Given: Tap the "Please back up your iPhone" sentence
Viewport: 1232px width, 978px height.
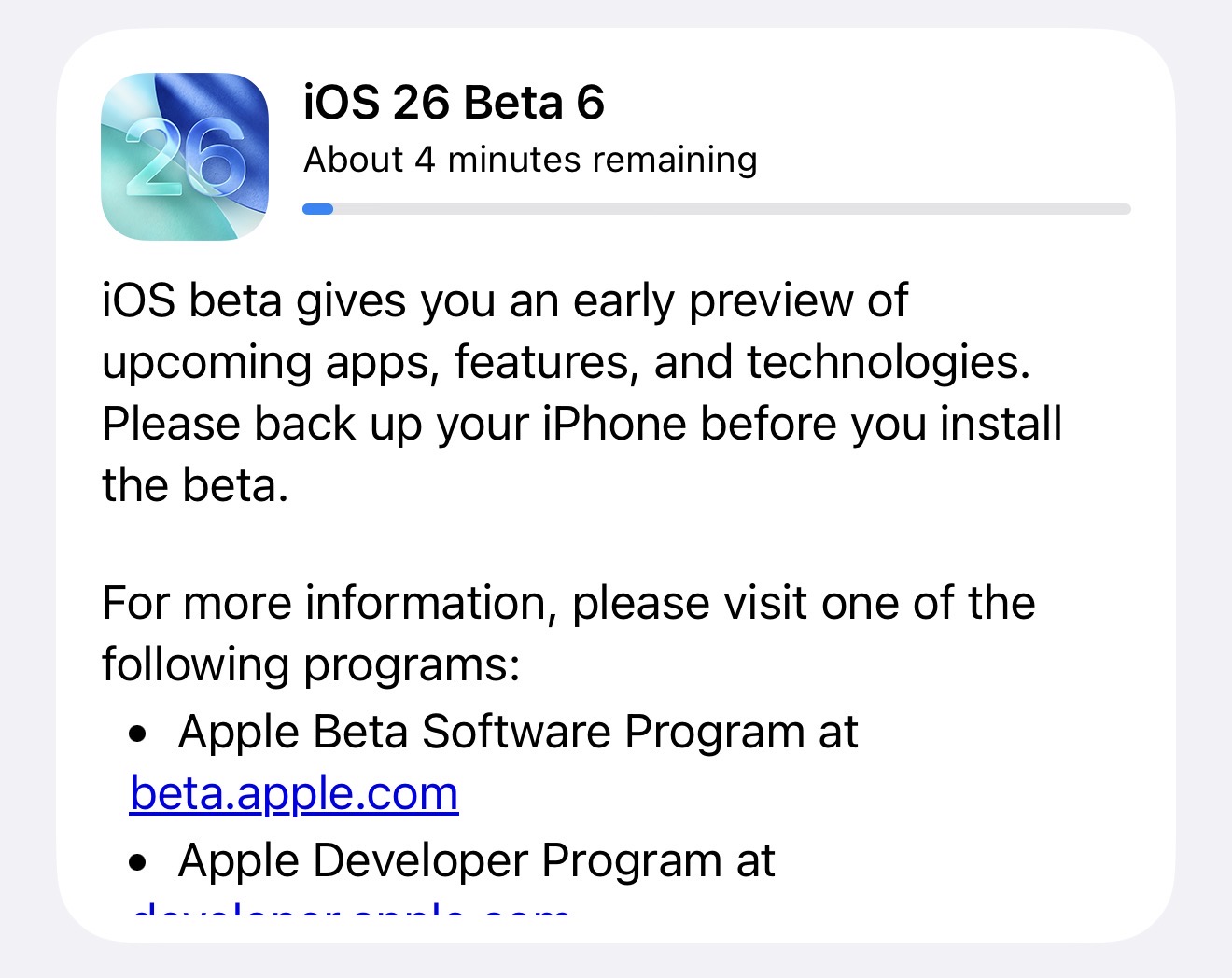Looking at the screenshot, I should 581,424.
